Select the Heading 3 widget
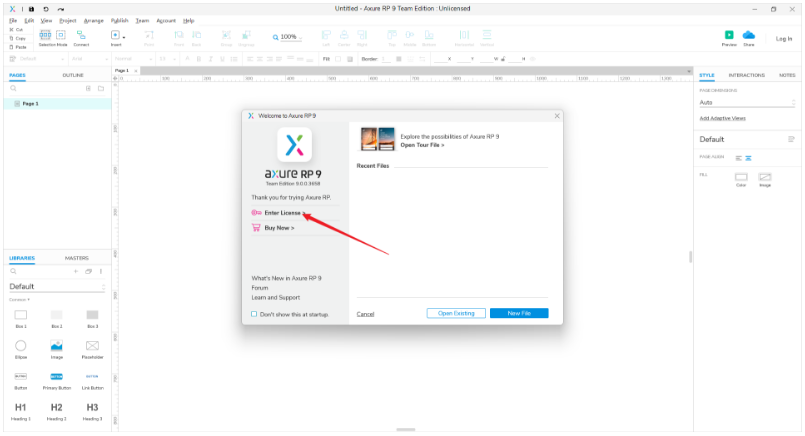 pos(92,411)
